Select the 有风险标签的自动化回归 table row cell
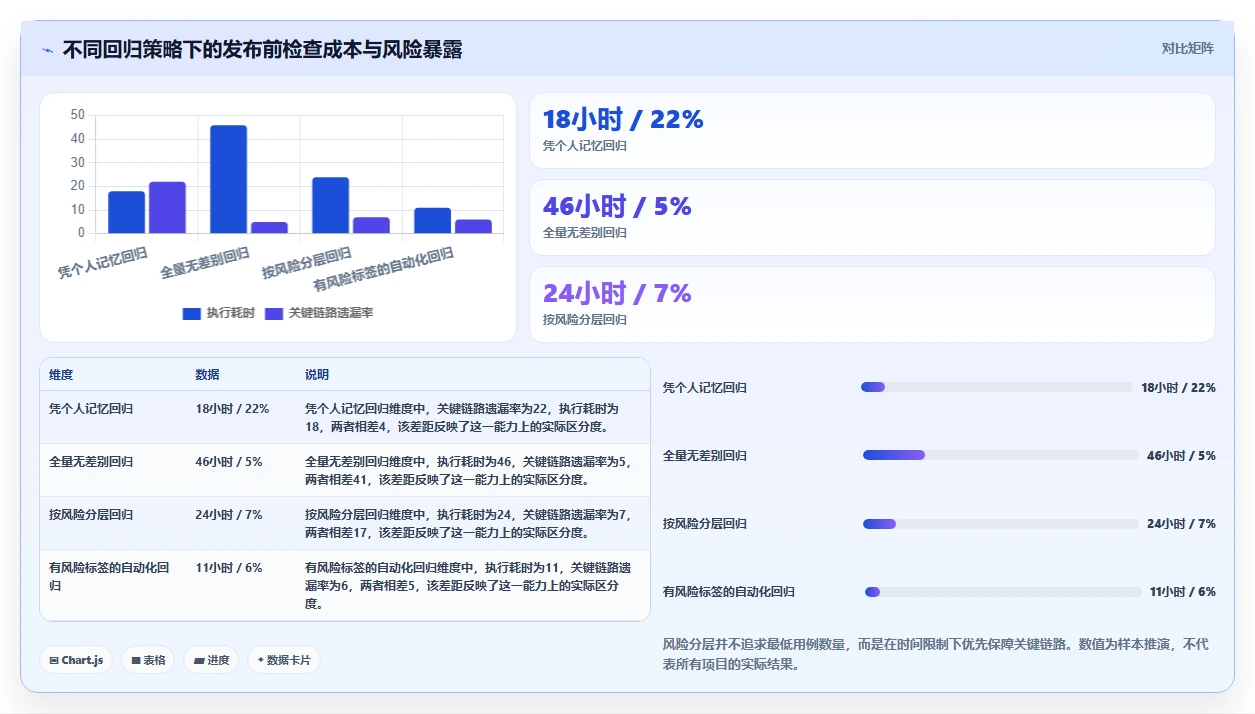 coord(113,585)
